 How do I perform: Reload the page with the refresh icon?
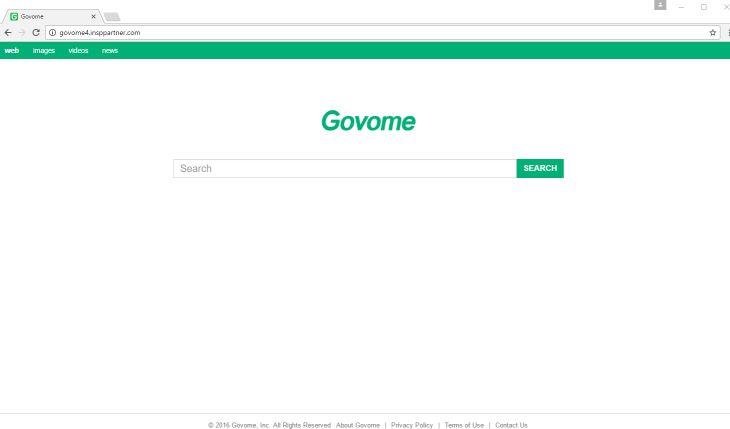click(x=36, y=33)
